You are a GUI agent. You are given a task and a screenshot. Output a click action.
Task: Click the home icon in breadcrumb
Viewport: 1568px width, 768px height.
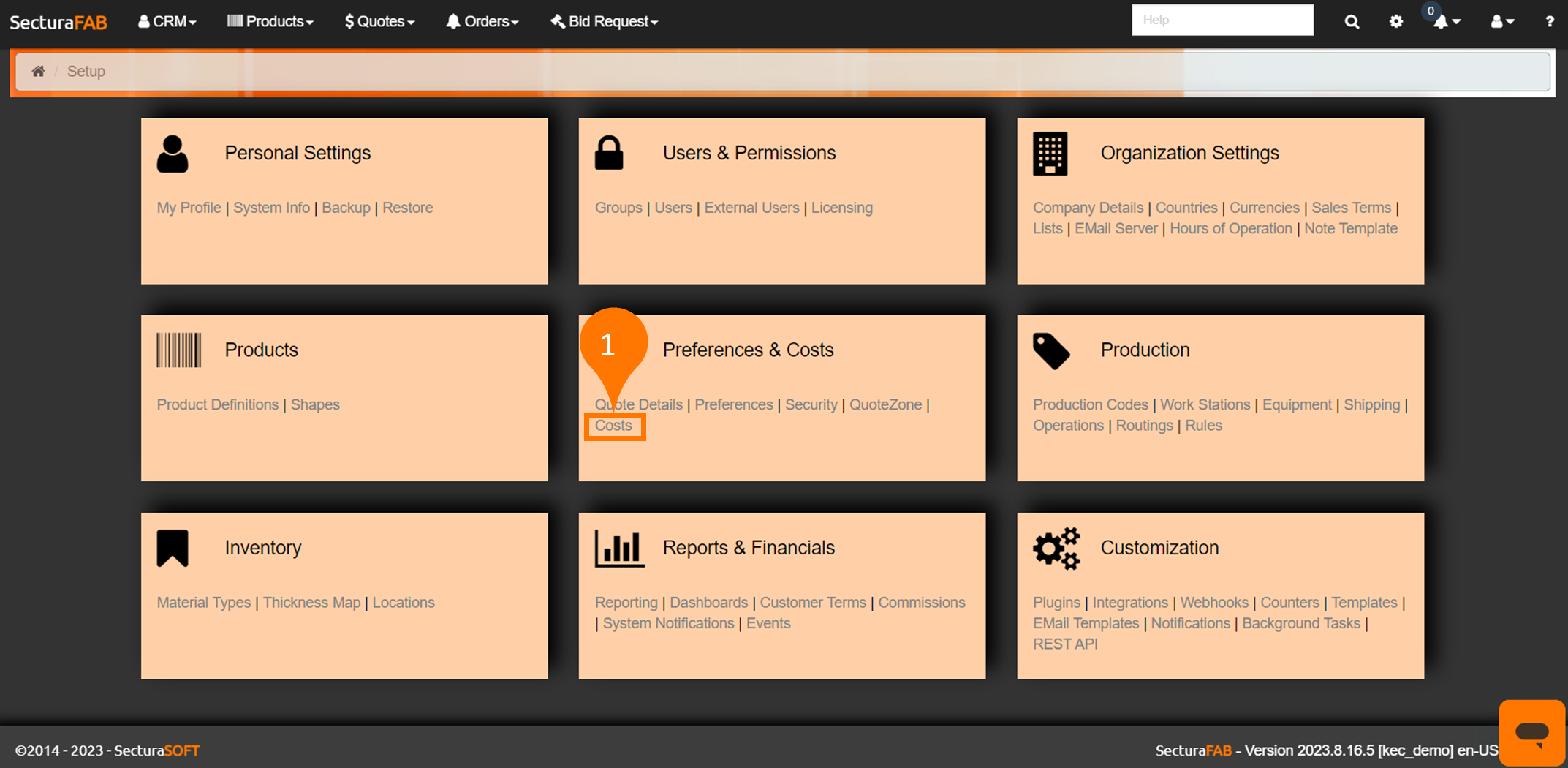(x=38, y=71)
